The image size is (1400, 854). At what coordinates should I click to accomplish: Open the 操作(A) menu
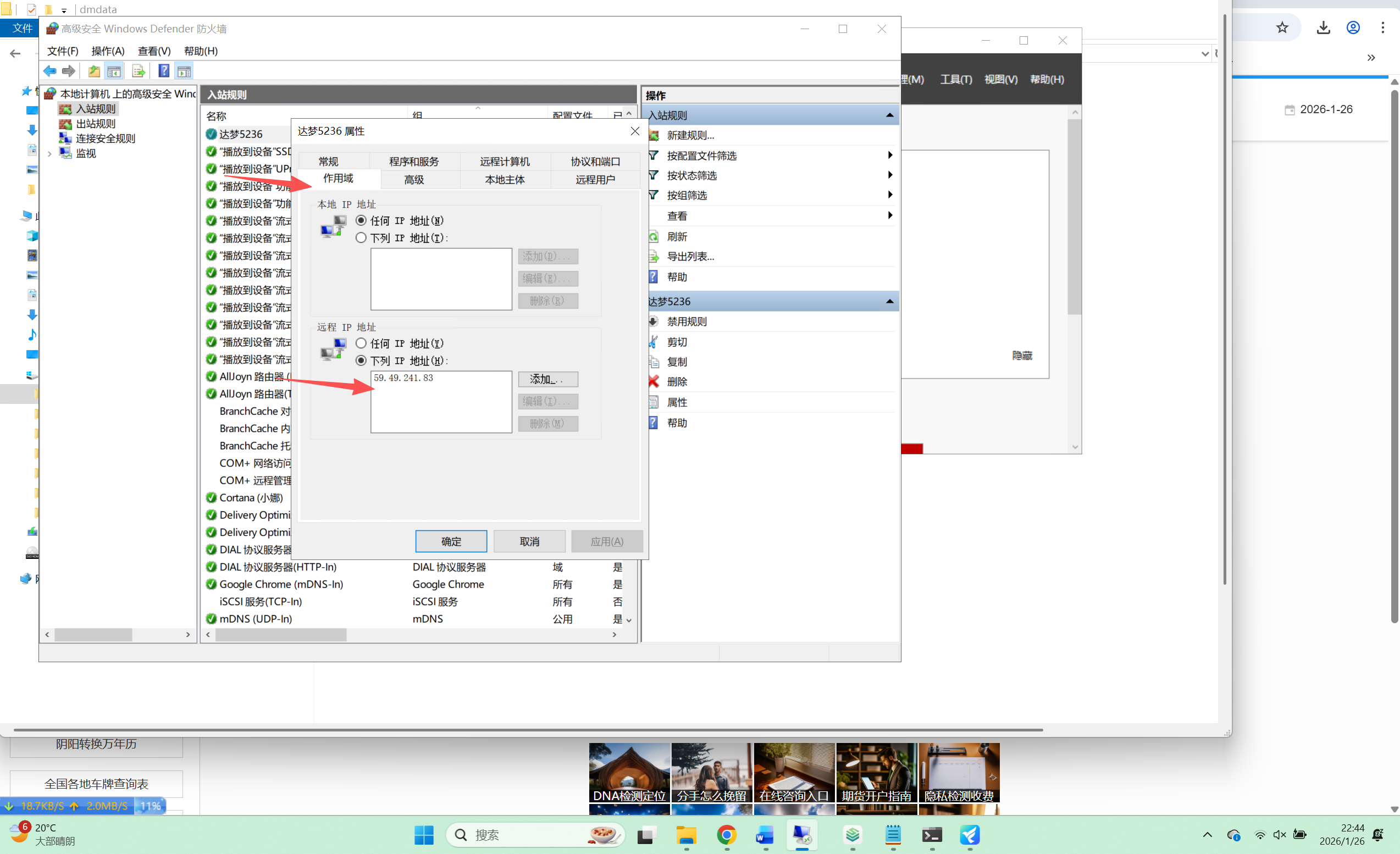click(x=108, y=51)
